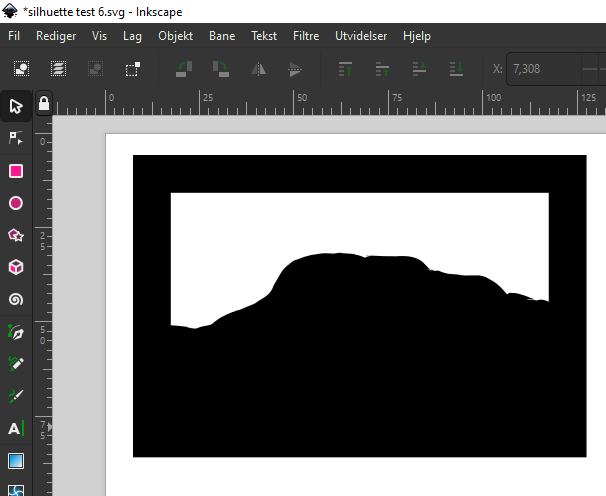
Task: Pick the Pencil freehand tool
Action: (x=16, y=363)
